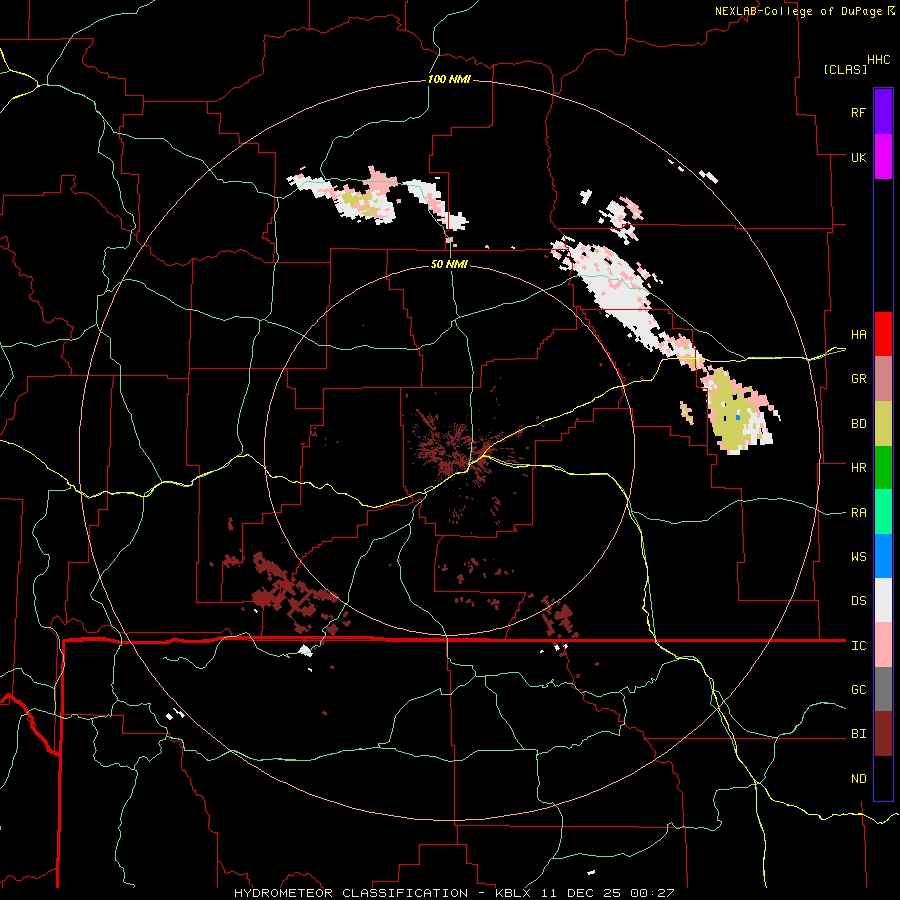The image size is (900, 900).
Task: Click the blue WS wet snow swatch
Action: pos(883,556)
